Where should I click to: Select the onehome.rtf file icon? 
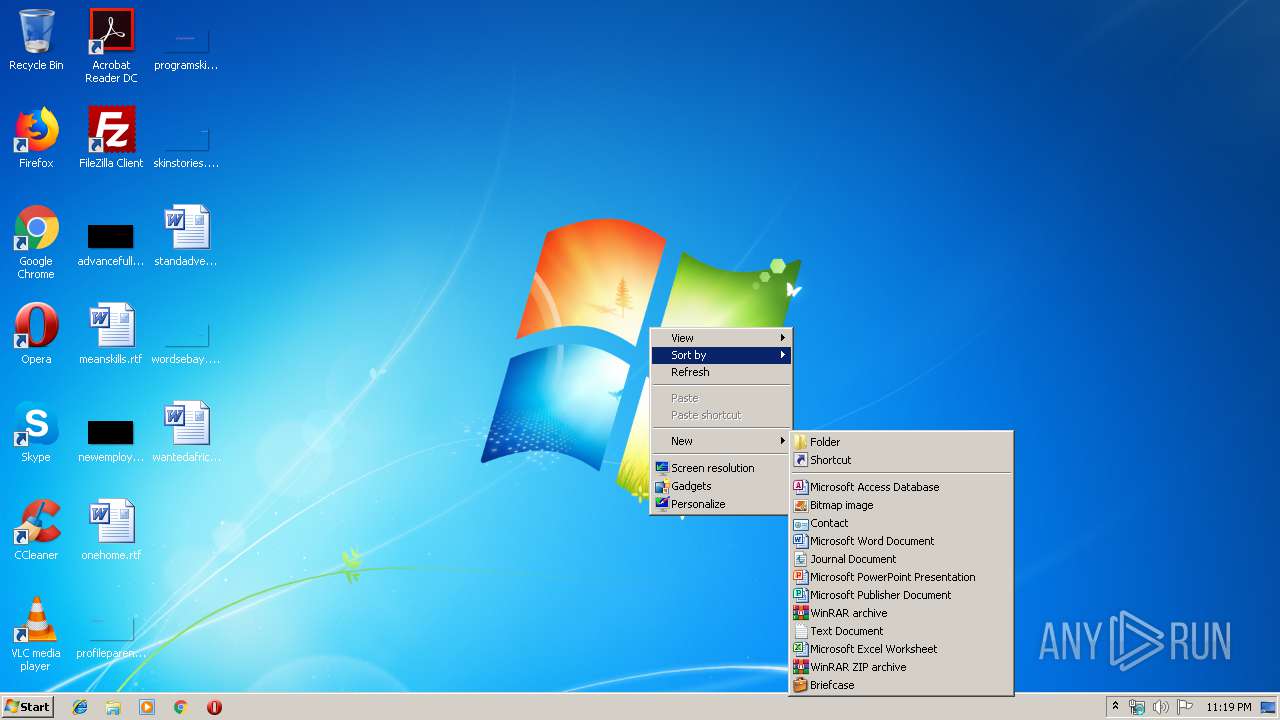(x=111, y=530)
